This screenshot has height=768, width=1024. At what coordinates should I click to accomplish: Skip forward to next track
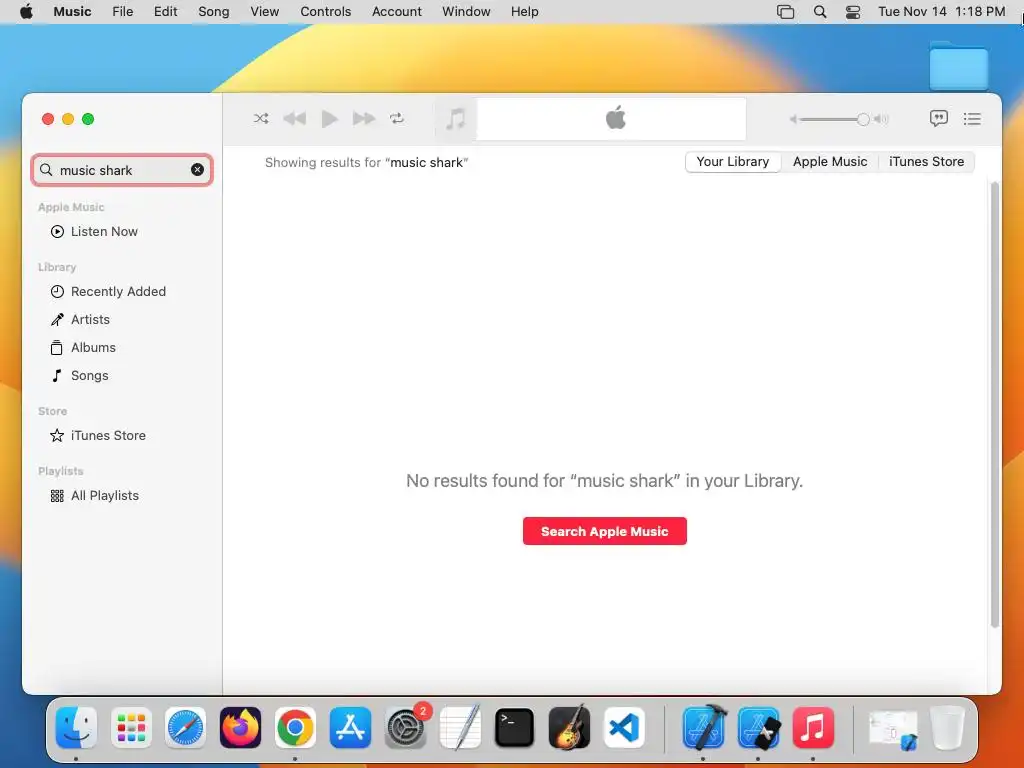tap(364, 118)
